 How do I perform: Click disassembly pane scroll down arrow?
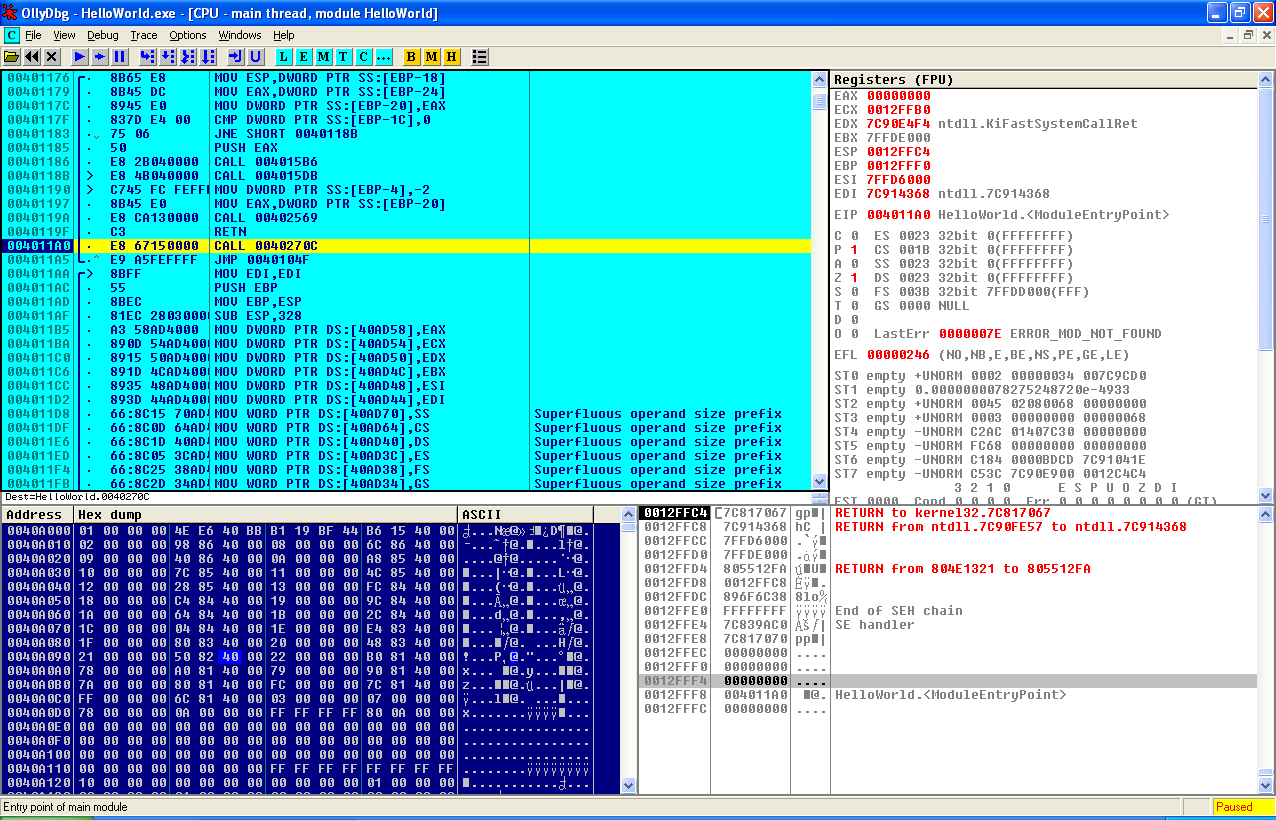[x=820, y=481]
